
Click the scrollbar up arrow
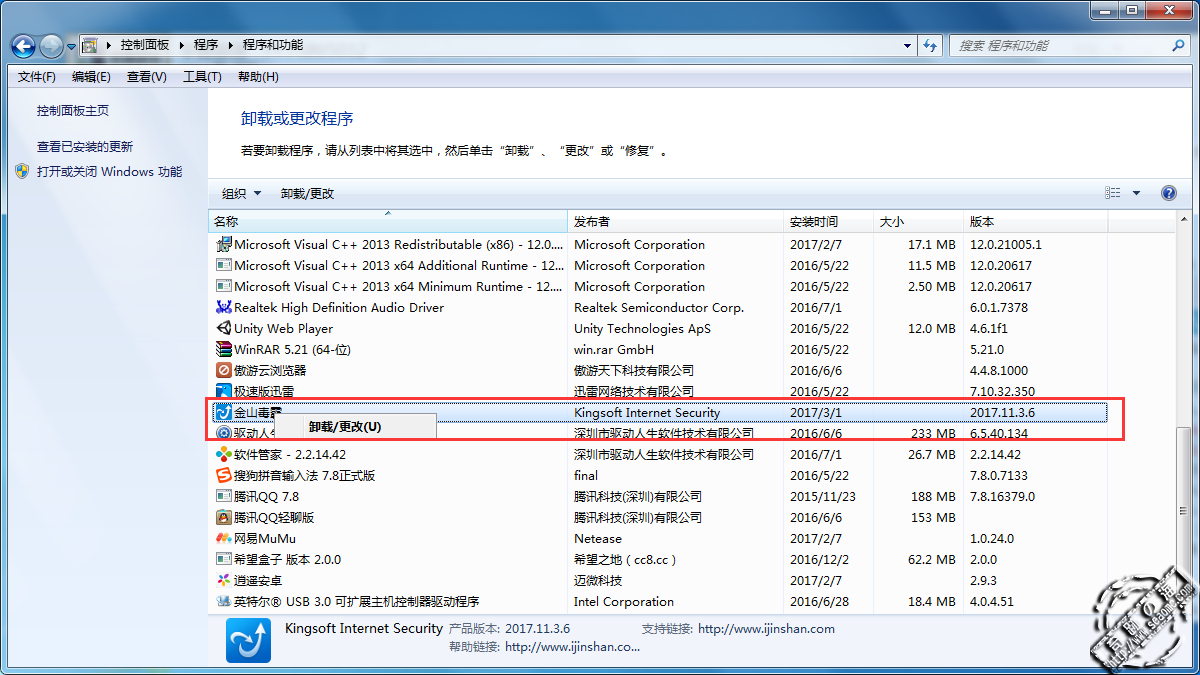[1185, 221]
